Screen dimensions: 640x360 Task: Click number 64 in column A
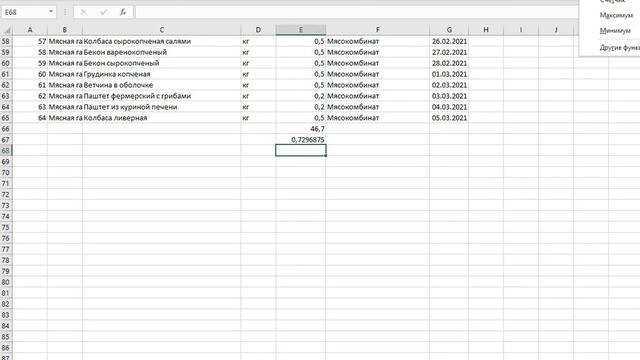[30, 118]
